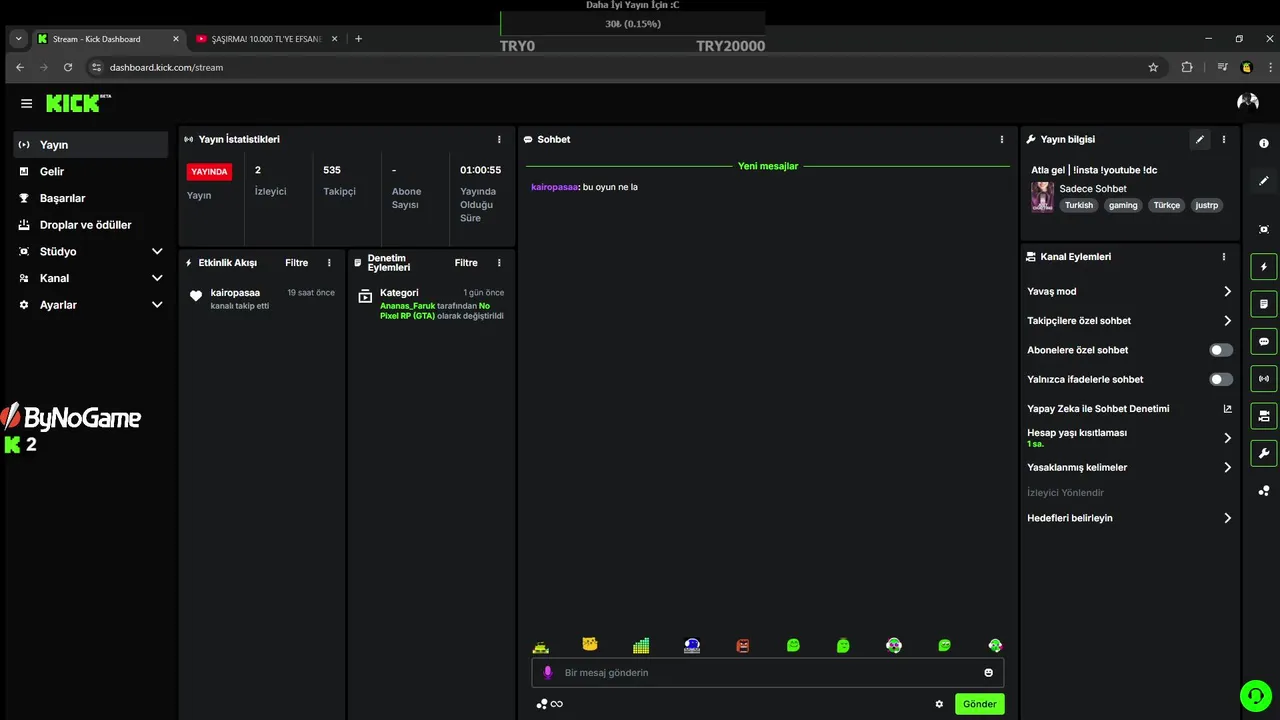Toggle the chat bubble widget icon in rail

point(1264,341)
